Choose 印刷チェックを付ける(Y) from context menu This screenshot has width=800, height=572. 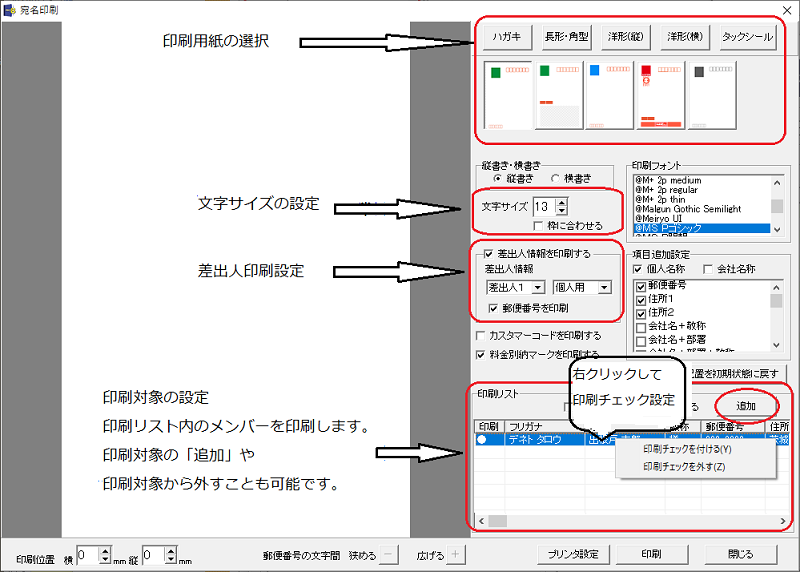tap(687, 449)
